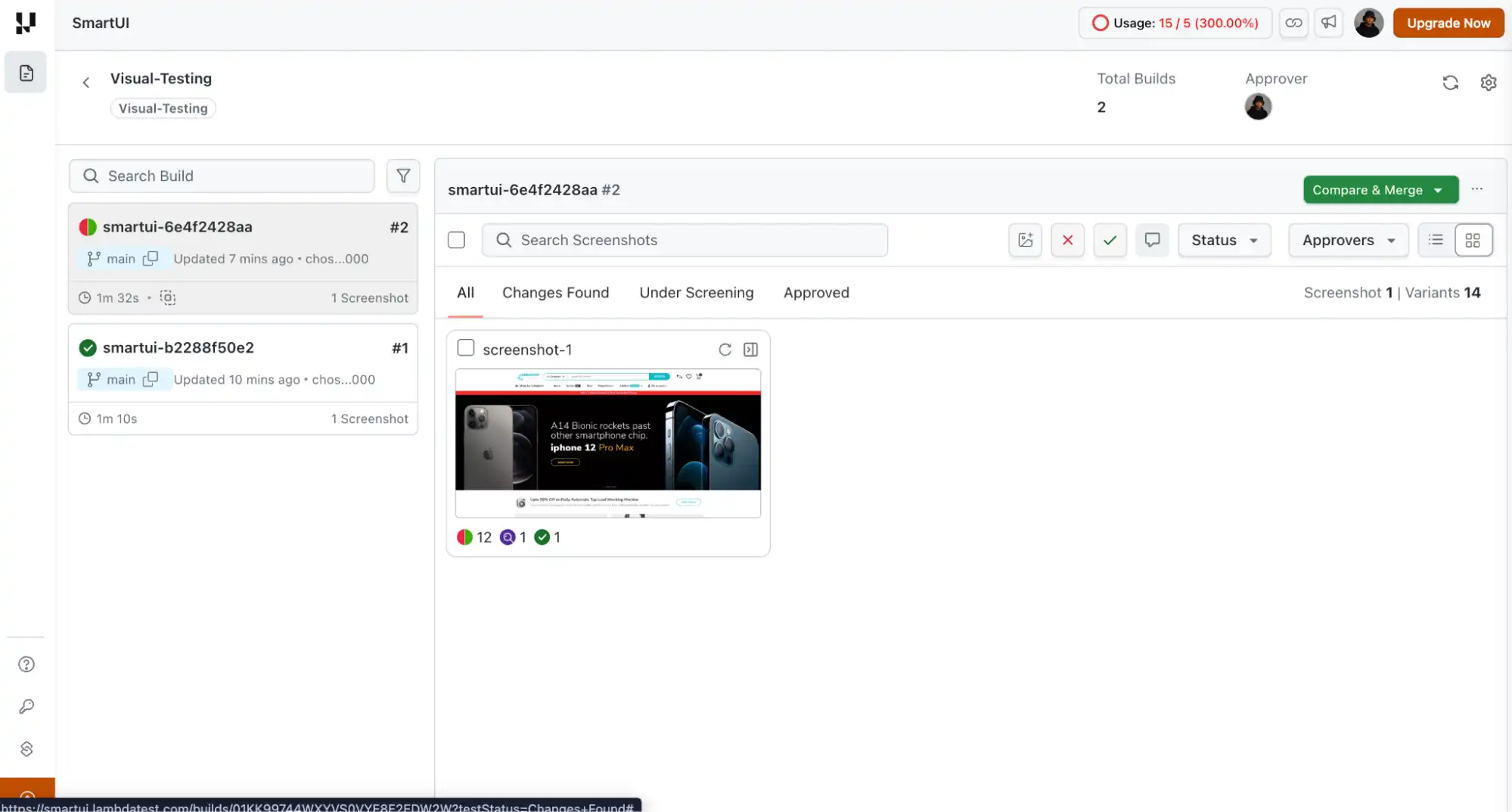1512x812 pixels.
Task: Switch to list view layout
Action: coord(1434,240)
